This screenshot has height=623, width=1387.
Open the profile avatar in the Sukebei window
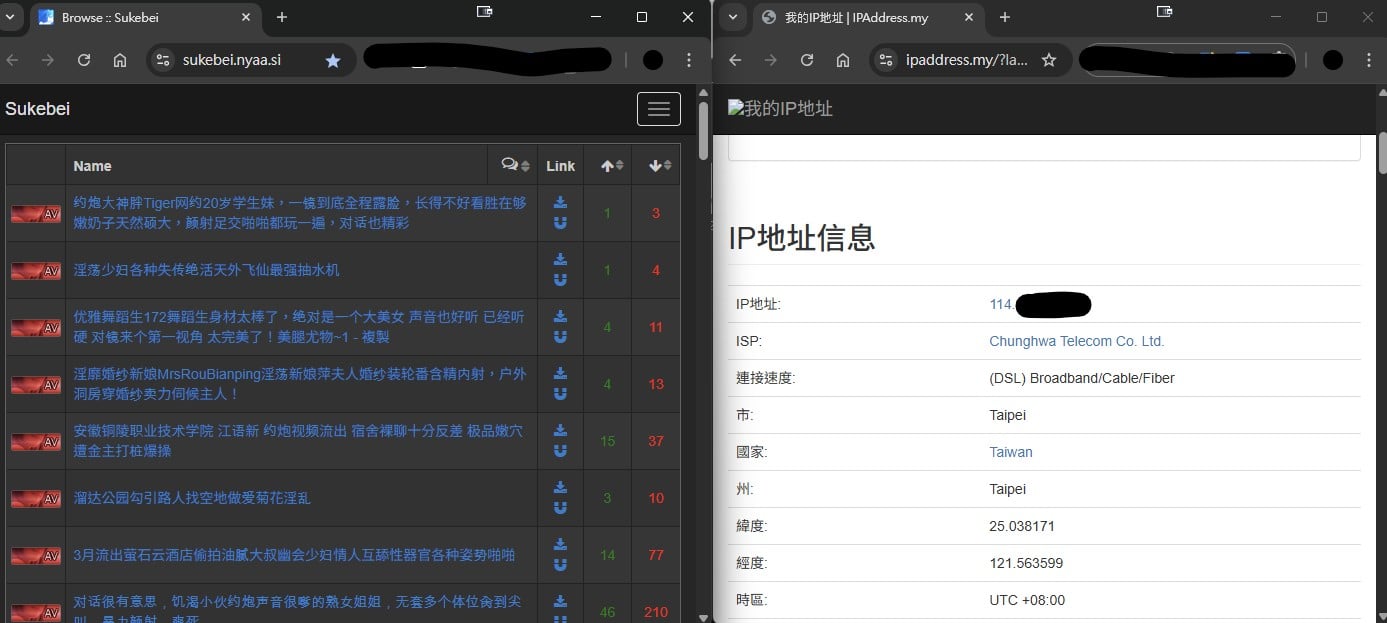point(653,60)
